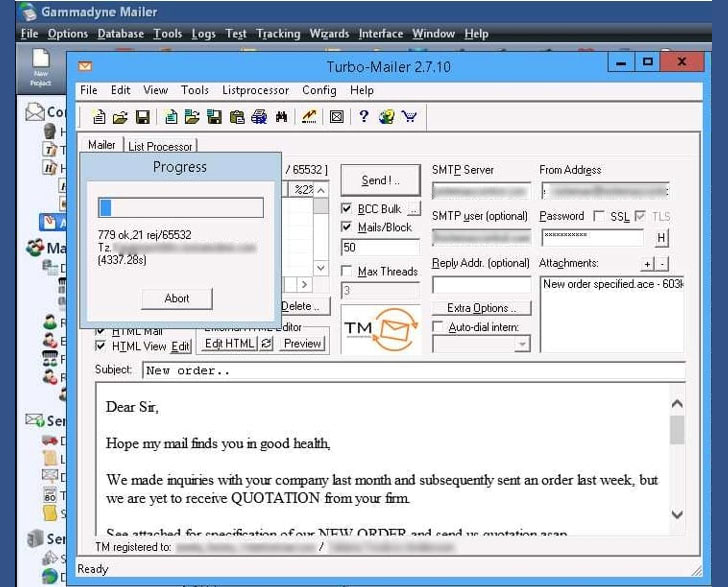Click the shopping cart icon
The height and width of the screenshot is (587, 728).
[409, 117]
